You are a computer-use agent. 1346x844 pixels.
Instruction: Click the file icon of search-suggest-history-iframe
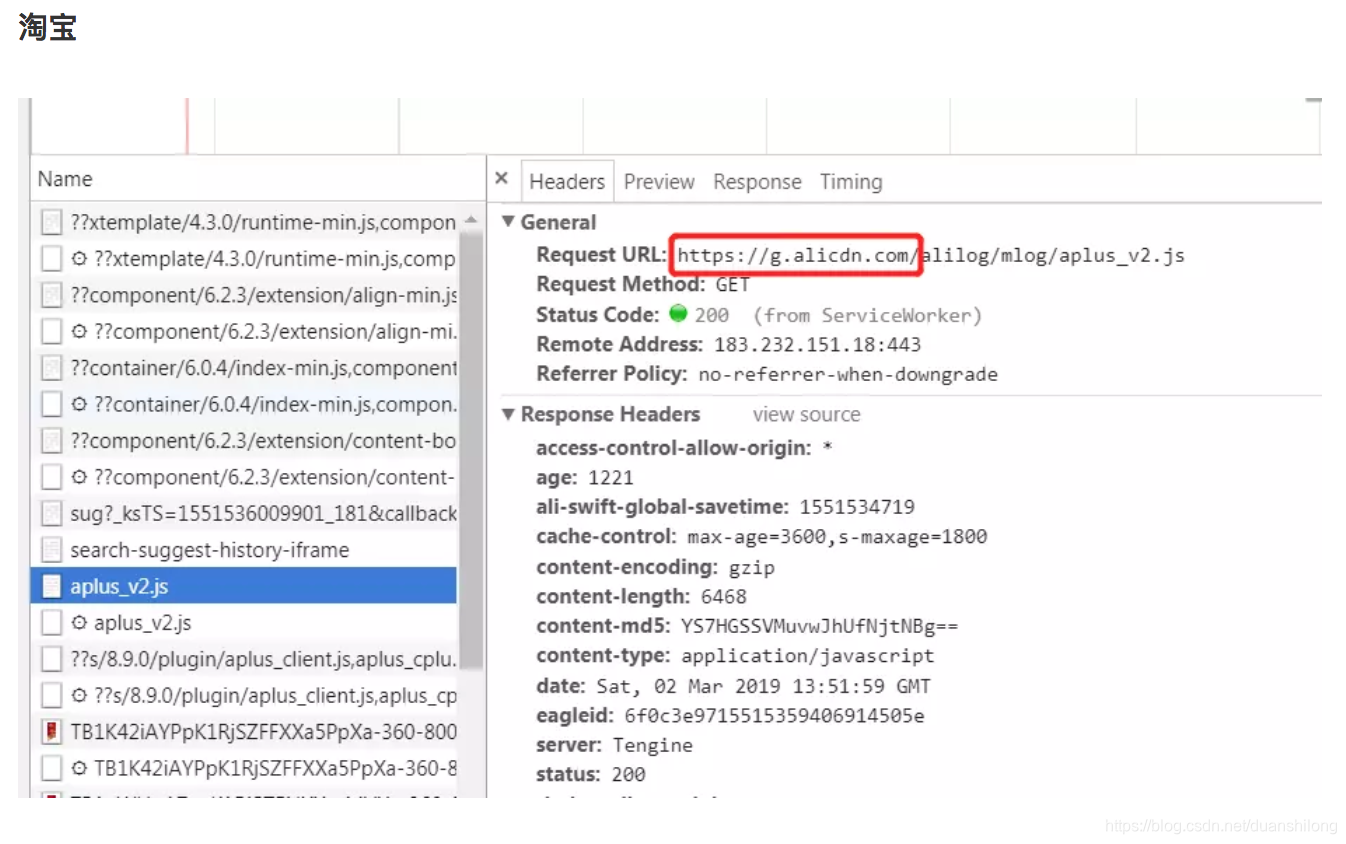pos(51,550)
